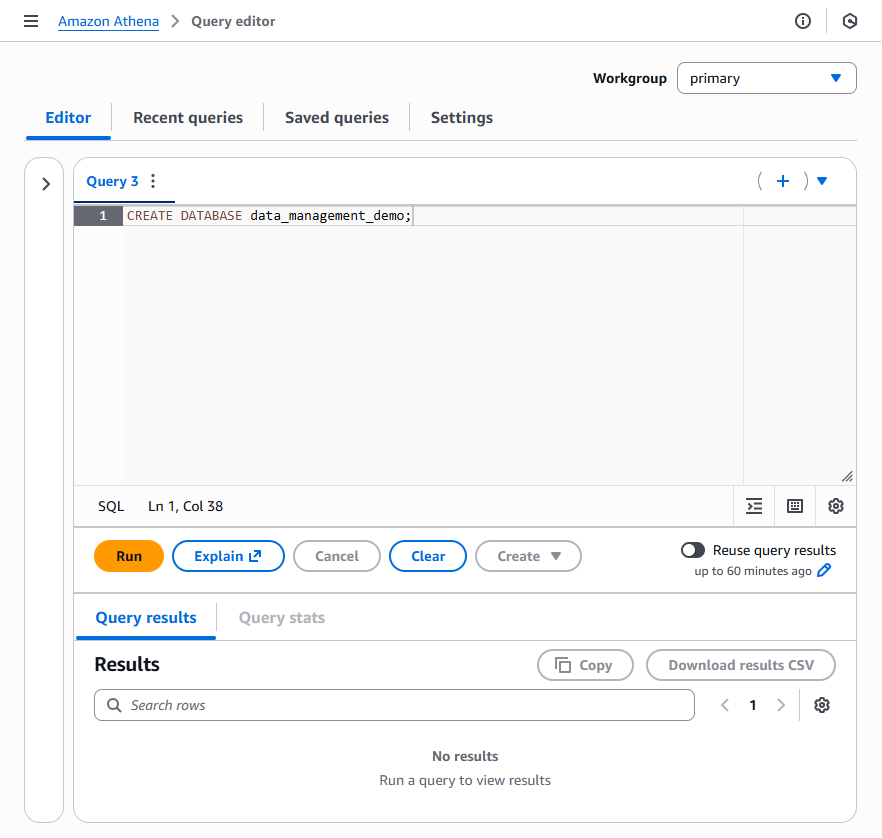Open the Create dropdown button
The height and width of the screenshot is (838, 882).
[528, 556]
